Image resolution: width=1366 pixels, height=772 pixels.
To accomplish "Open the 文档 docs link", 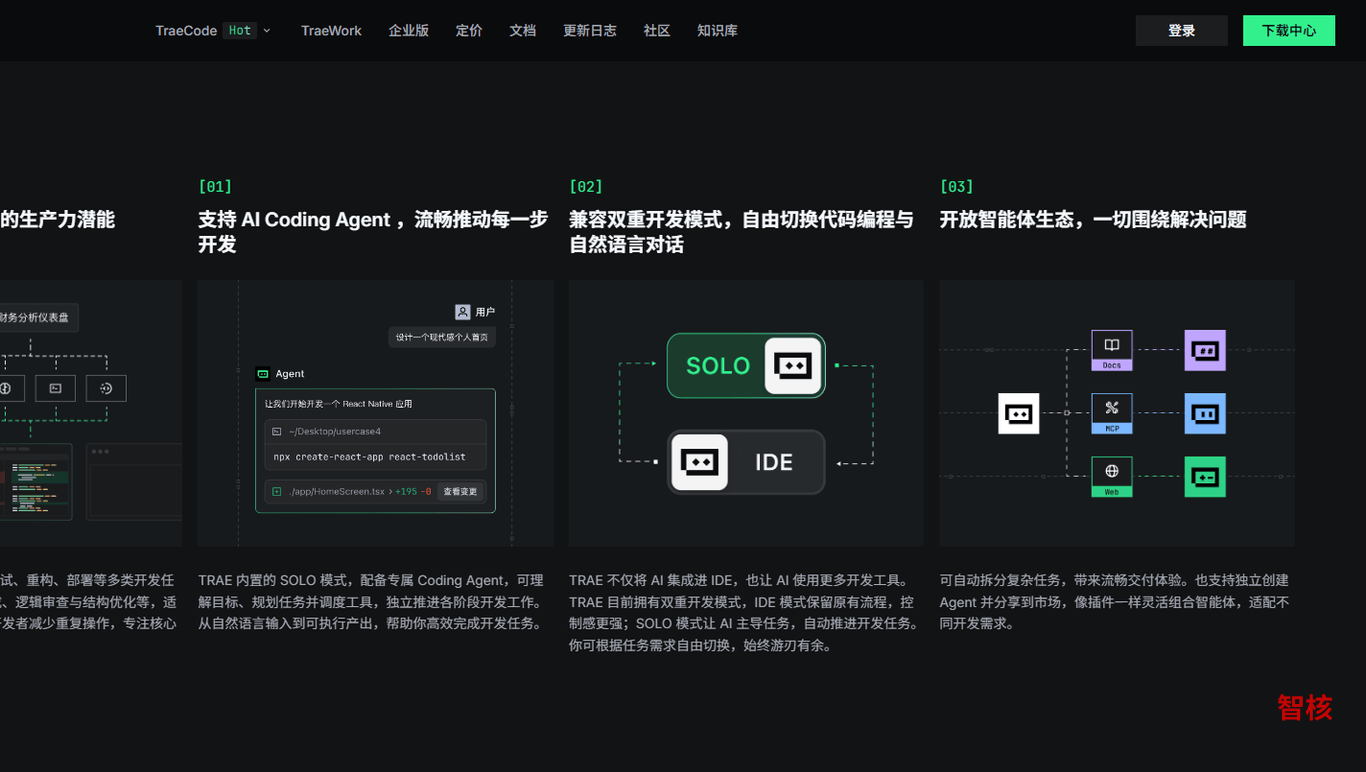I will (x=523, y=31).
